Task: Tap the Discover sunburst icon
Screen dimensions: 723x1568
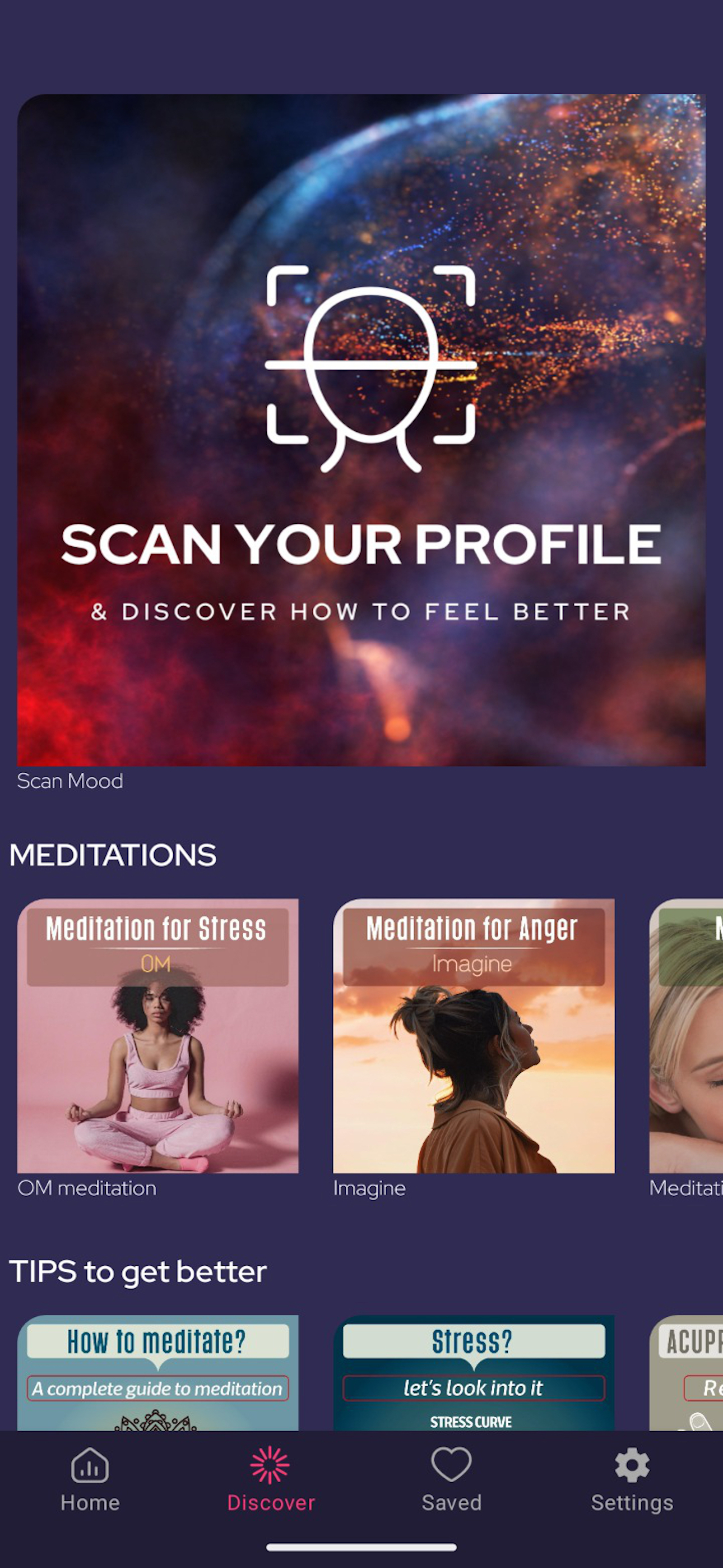Action: click(x=270, y=1465)
